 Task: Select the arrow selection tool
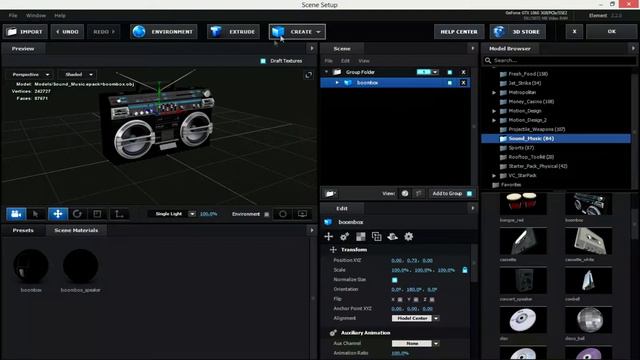point(36,214)
